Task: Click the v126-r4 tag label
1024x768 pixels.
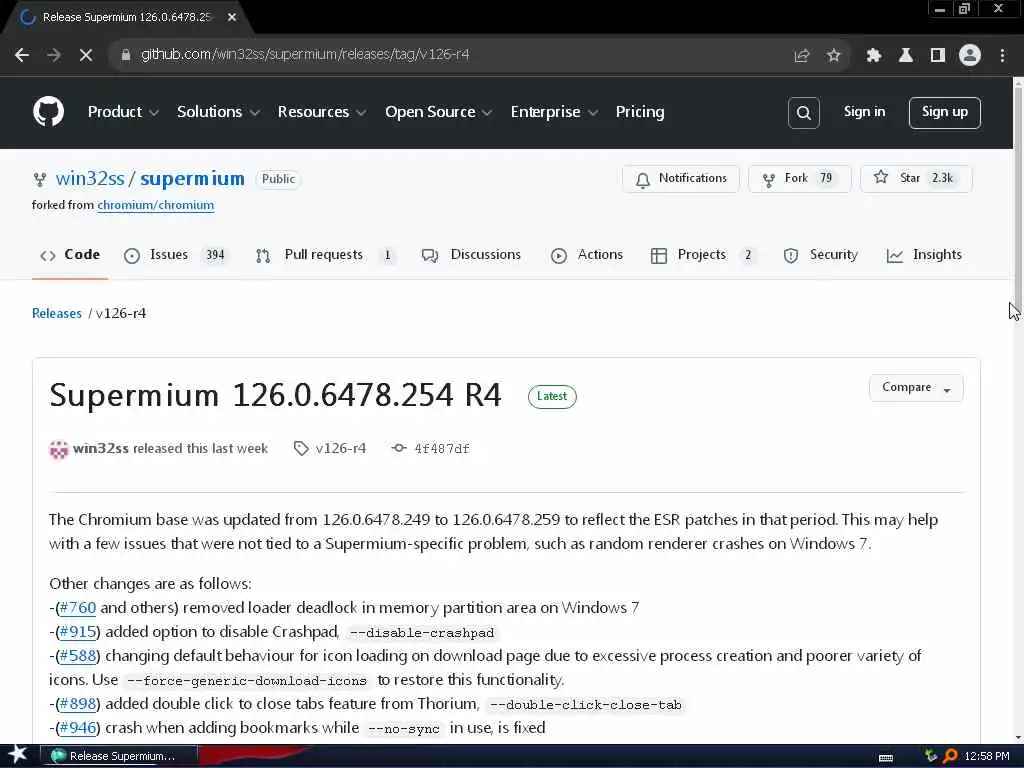Action: pos(340,449)
